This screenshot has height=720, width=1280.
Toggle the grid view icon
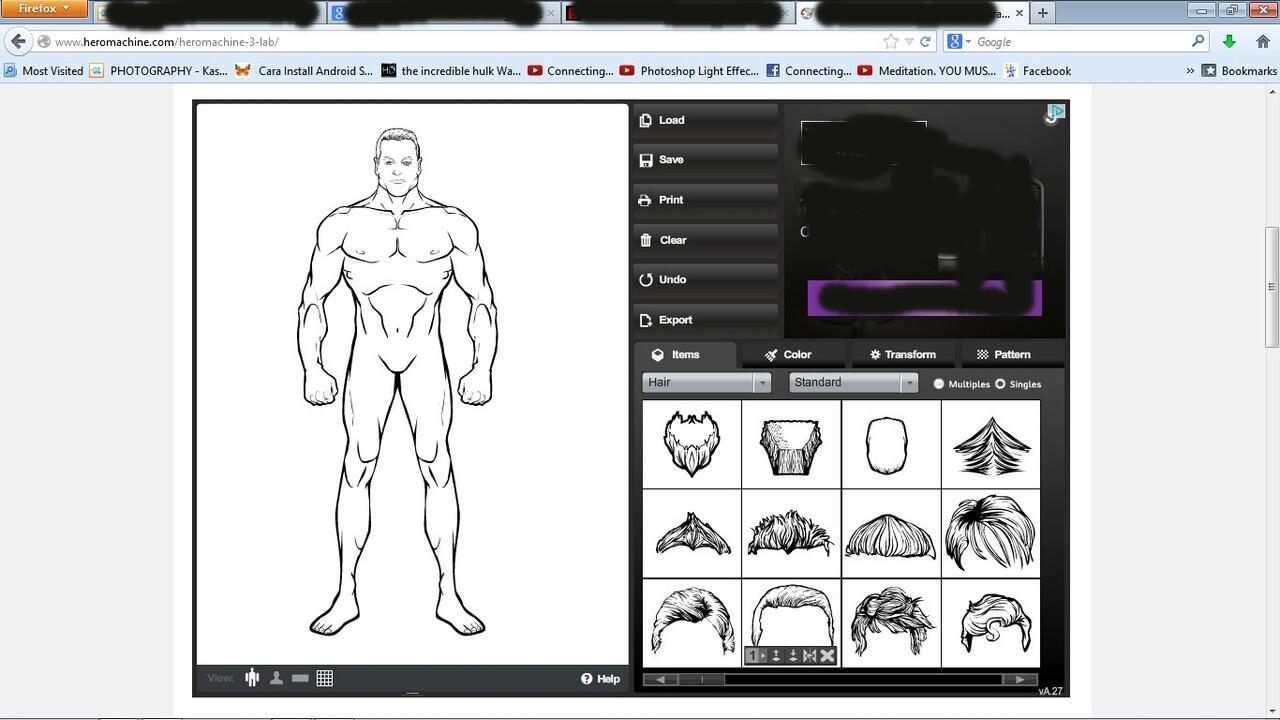[x=324, y=678]
